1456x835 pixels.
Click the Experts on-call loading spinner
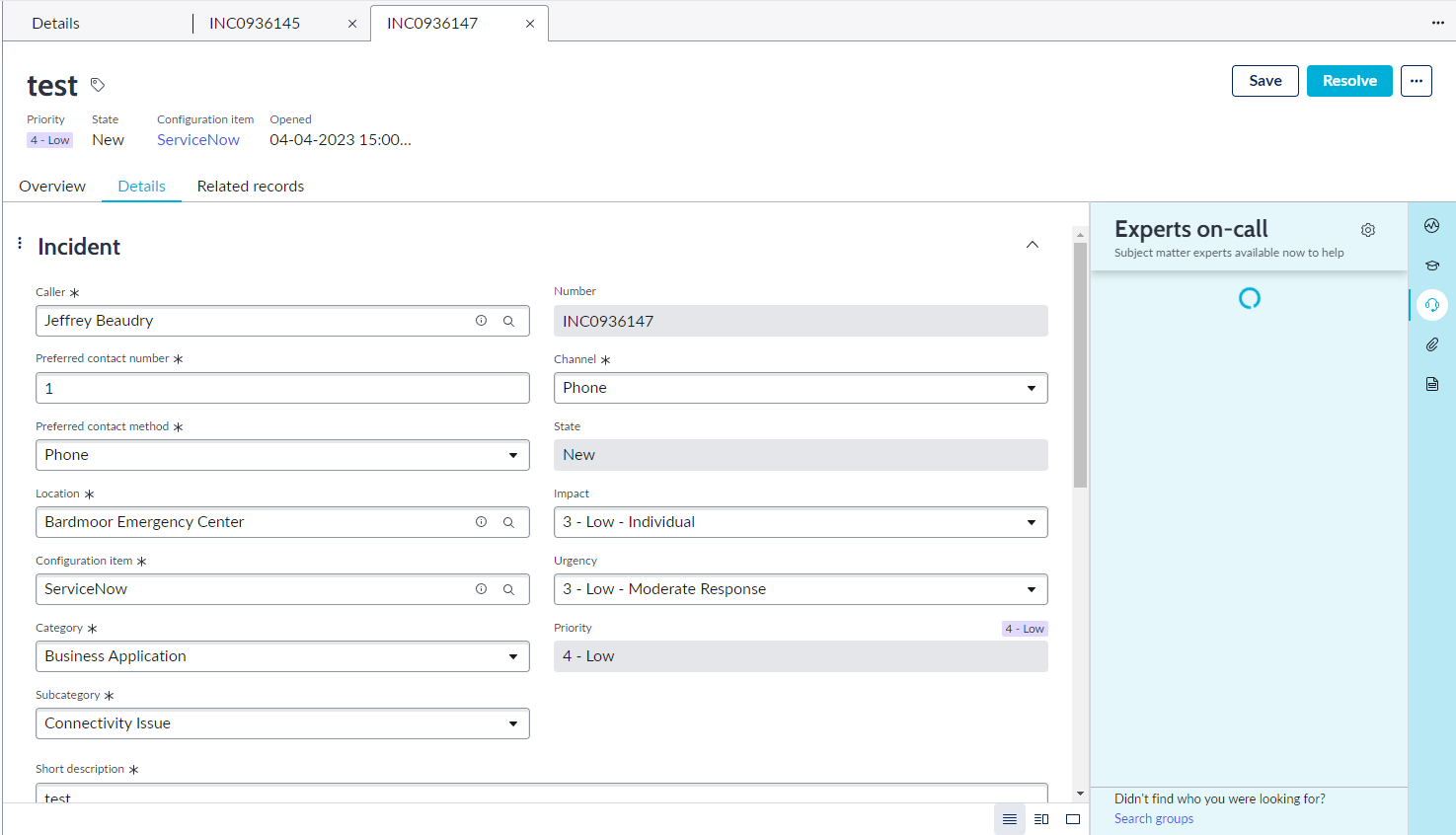[1250, 297]
